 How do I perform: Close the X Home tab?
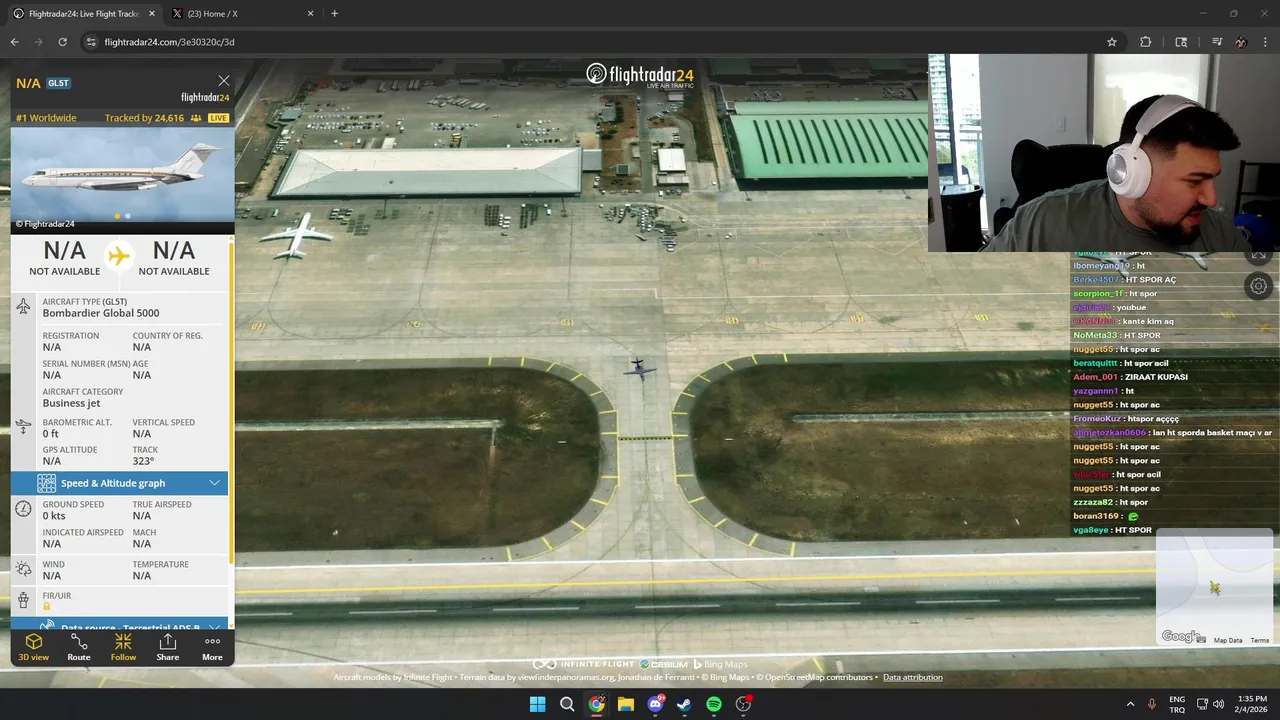tap(310, 14)
